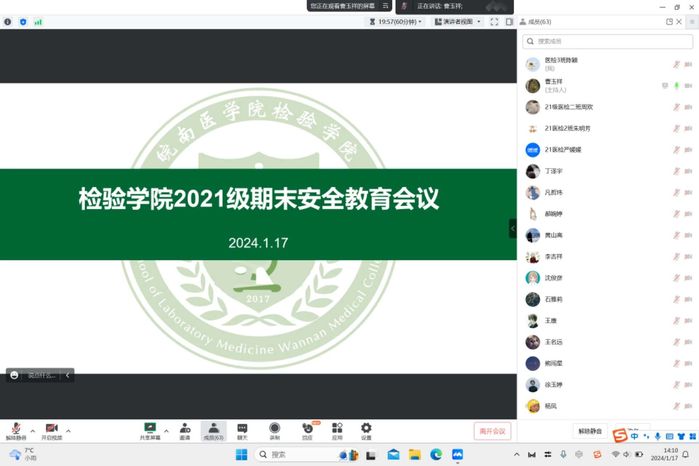The image size is (699, 466).
Task: Open the Invite (邀请) icon in toolbar
Action: click(x=184, y=430)
